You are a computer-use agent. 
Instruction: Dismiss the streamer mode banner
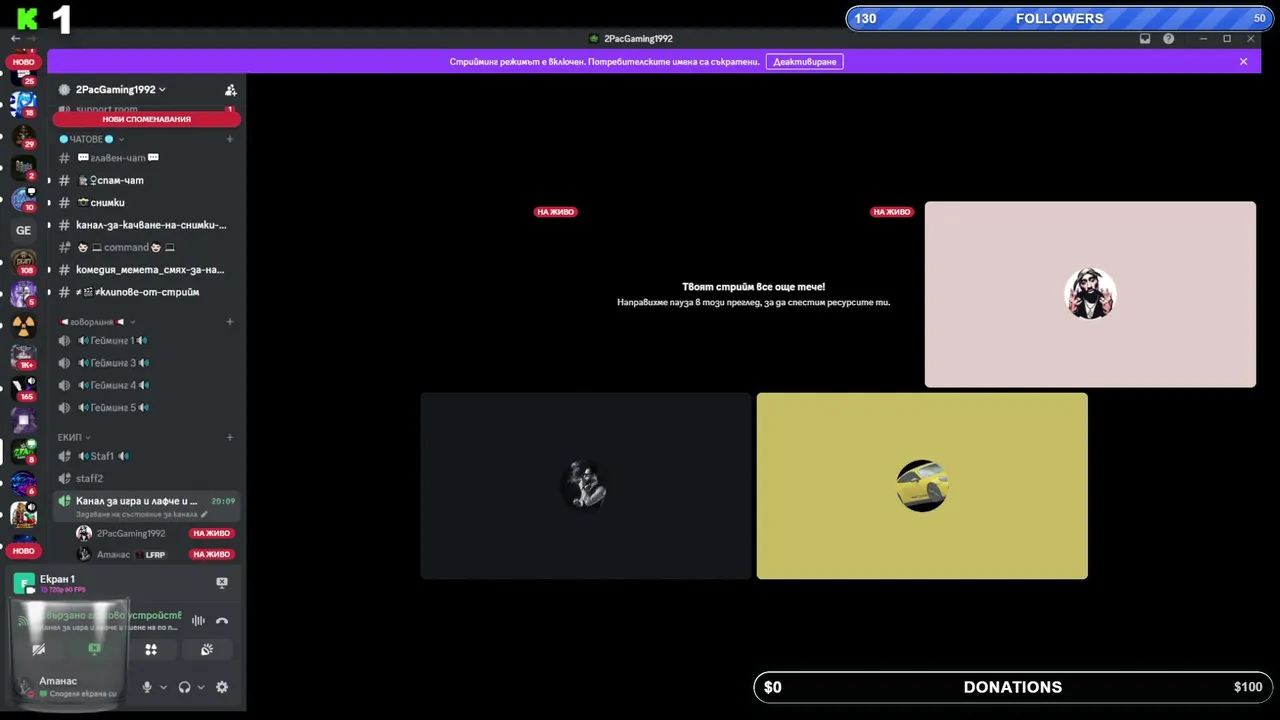[x=1243, y=62]
